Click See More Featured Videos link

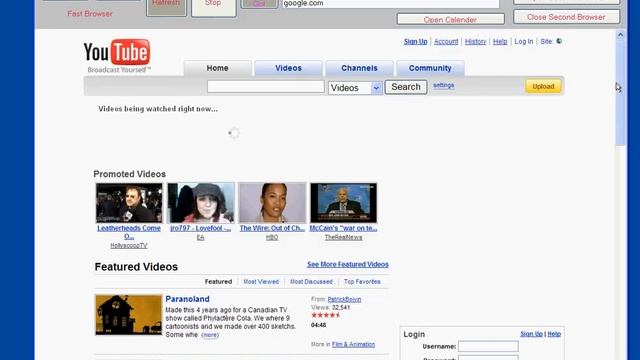click(348, 264)
